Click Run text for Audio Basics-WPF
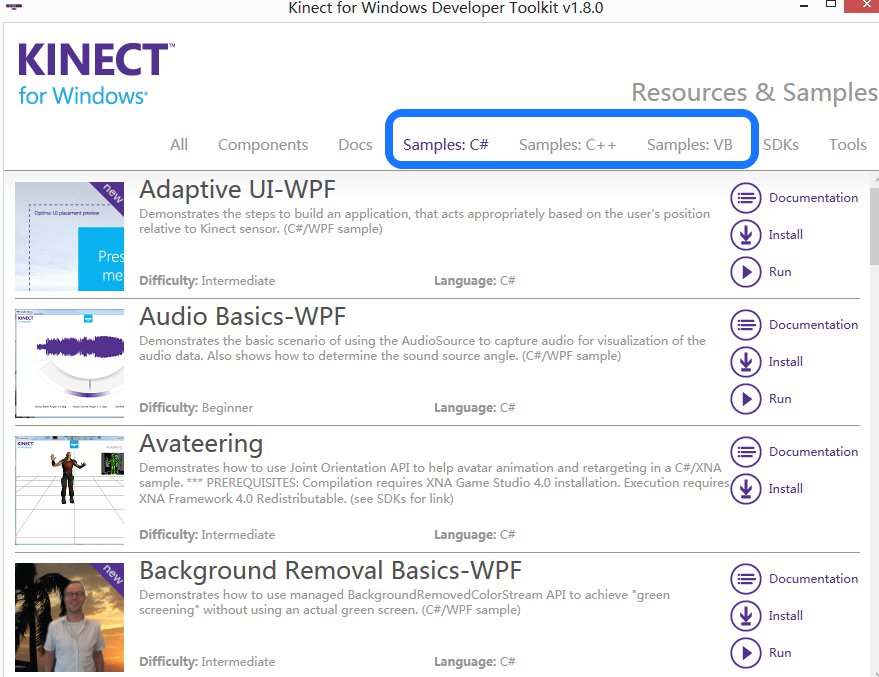Screen dimensions: 879x677 [x=780, y=399]
